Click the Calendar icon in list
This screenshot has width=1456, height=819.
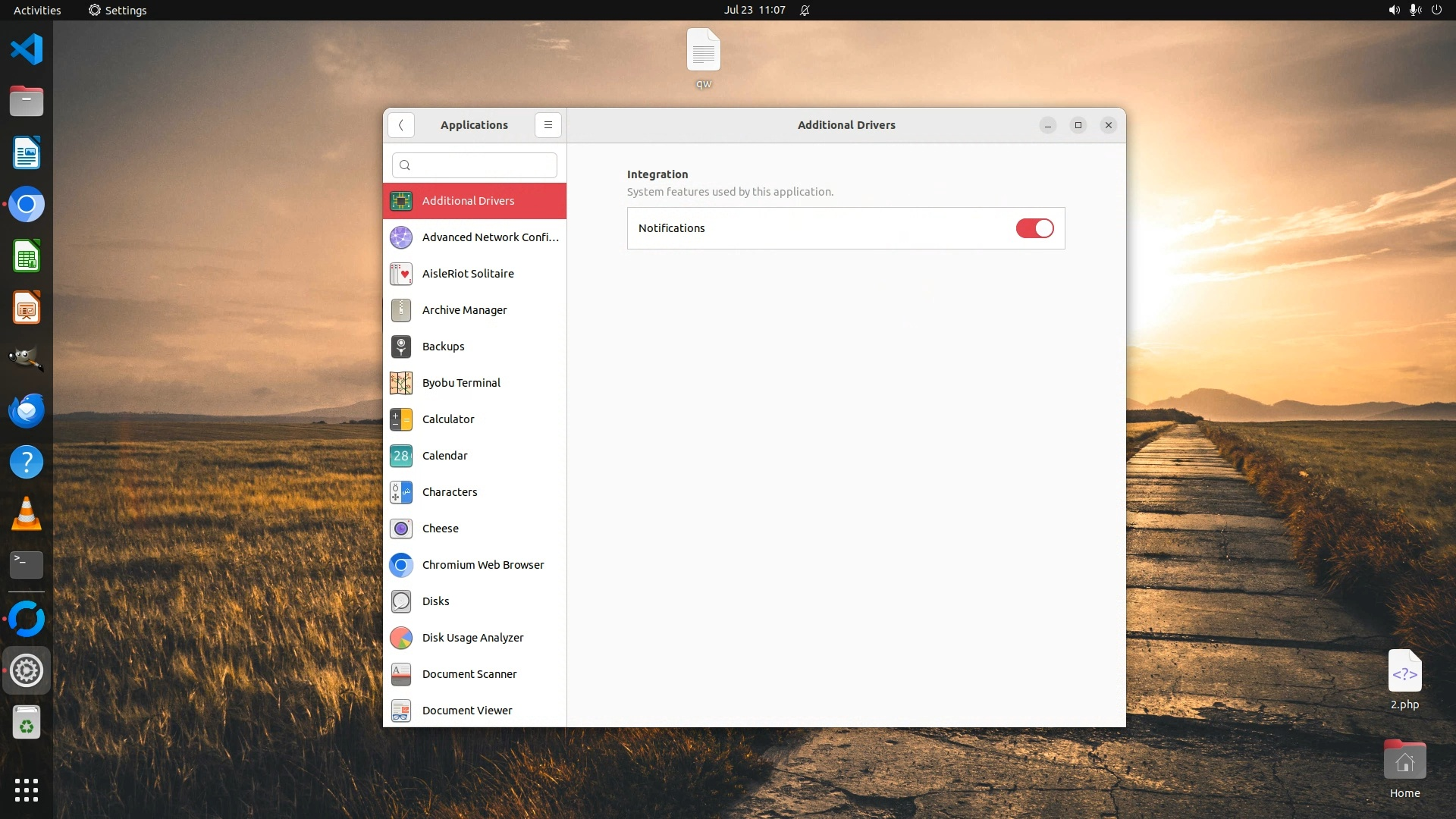click(400, 456)
